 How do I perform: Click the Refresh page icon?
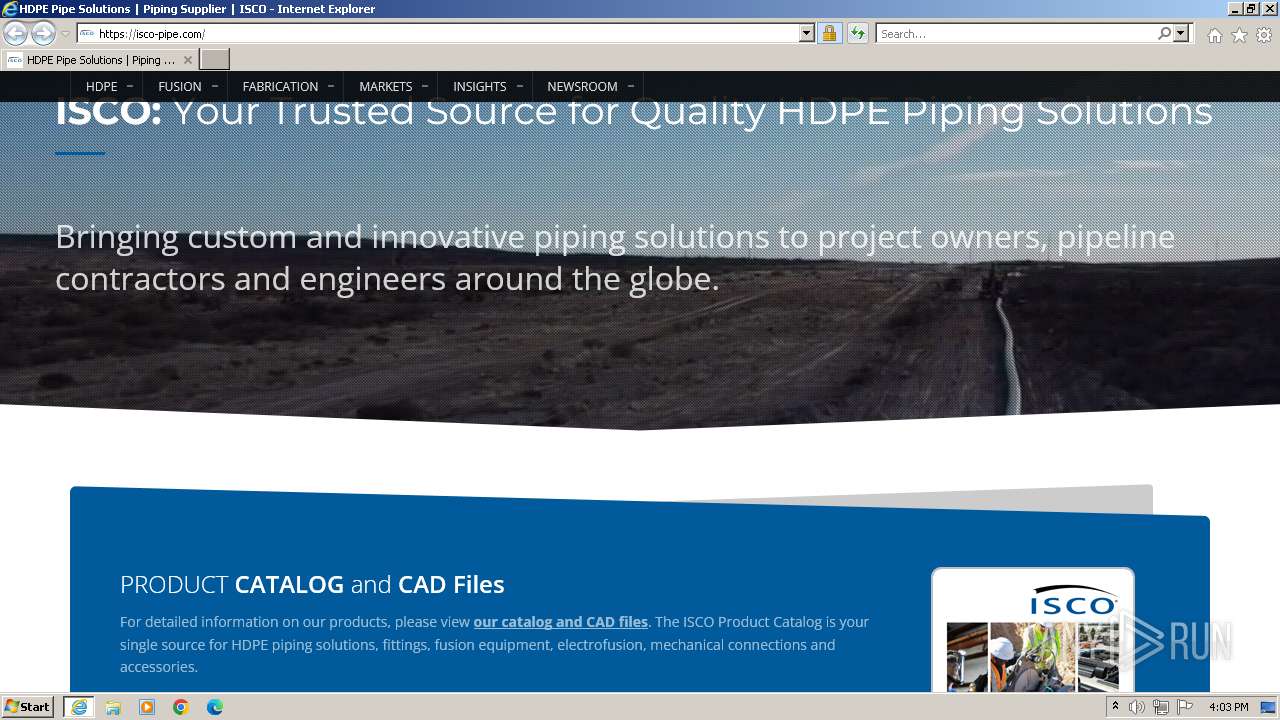click(858, 34)
